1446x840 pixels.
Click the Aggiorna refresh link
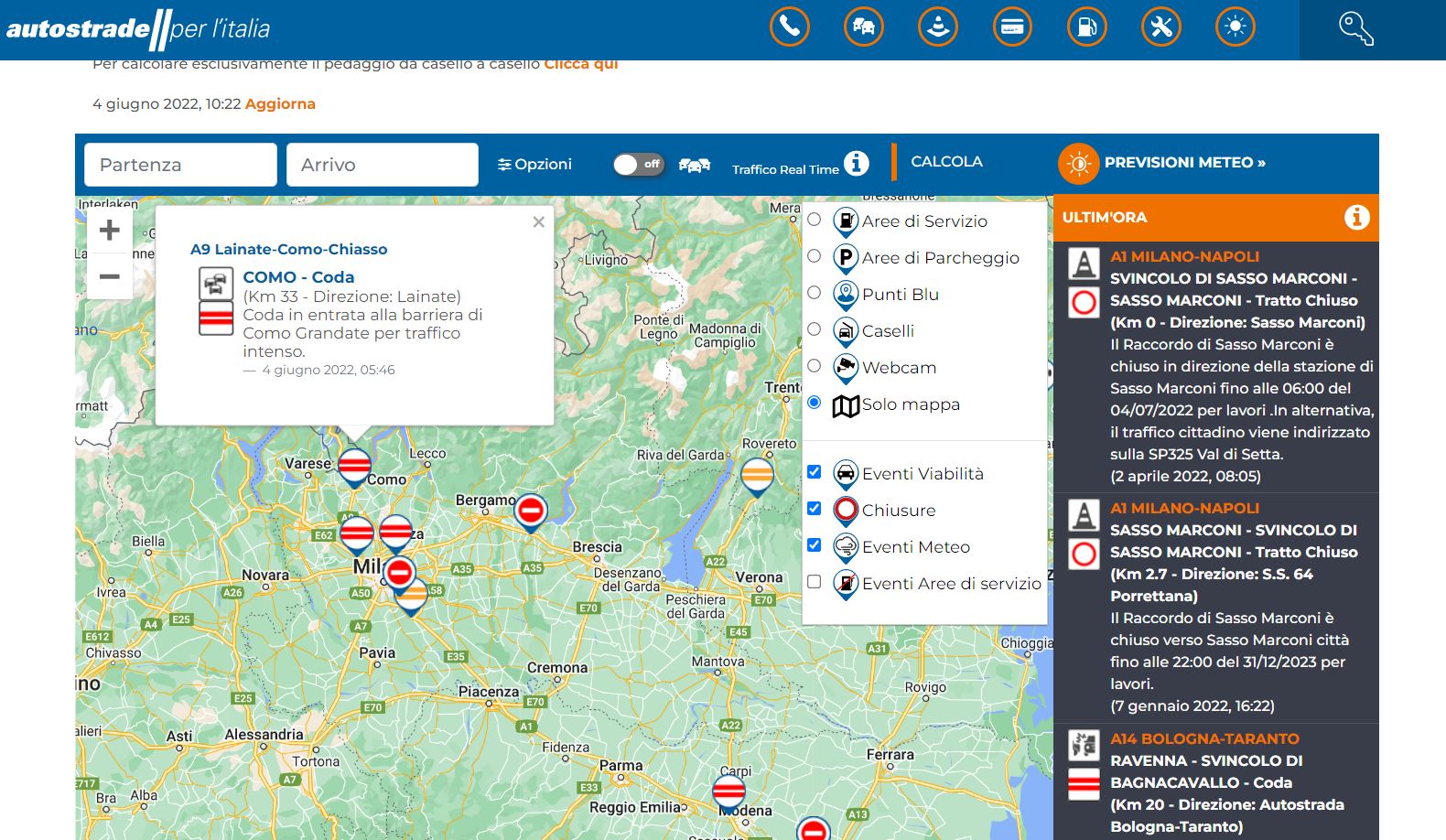pos(280,104)
